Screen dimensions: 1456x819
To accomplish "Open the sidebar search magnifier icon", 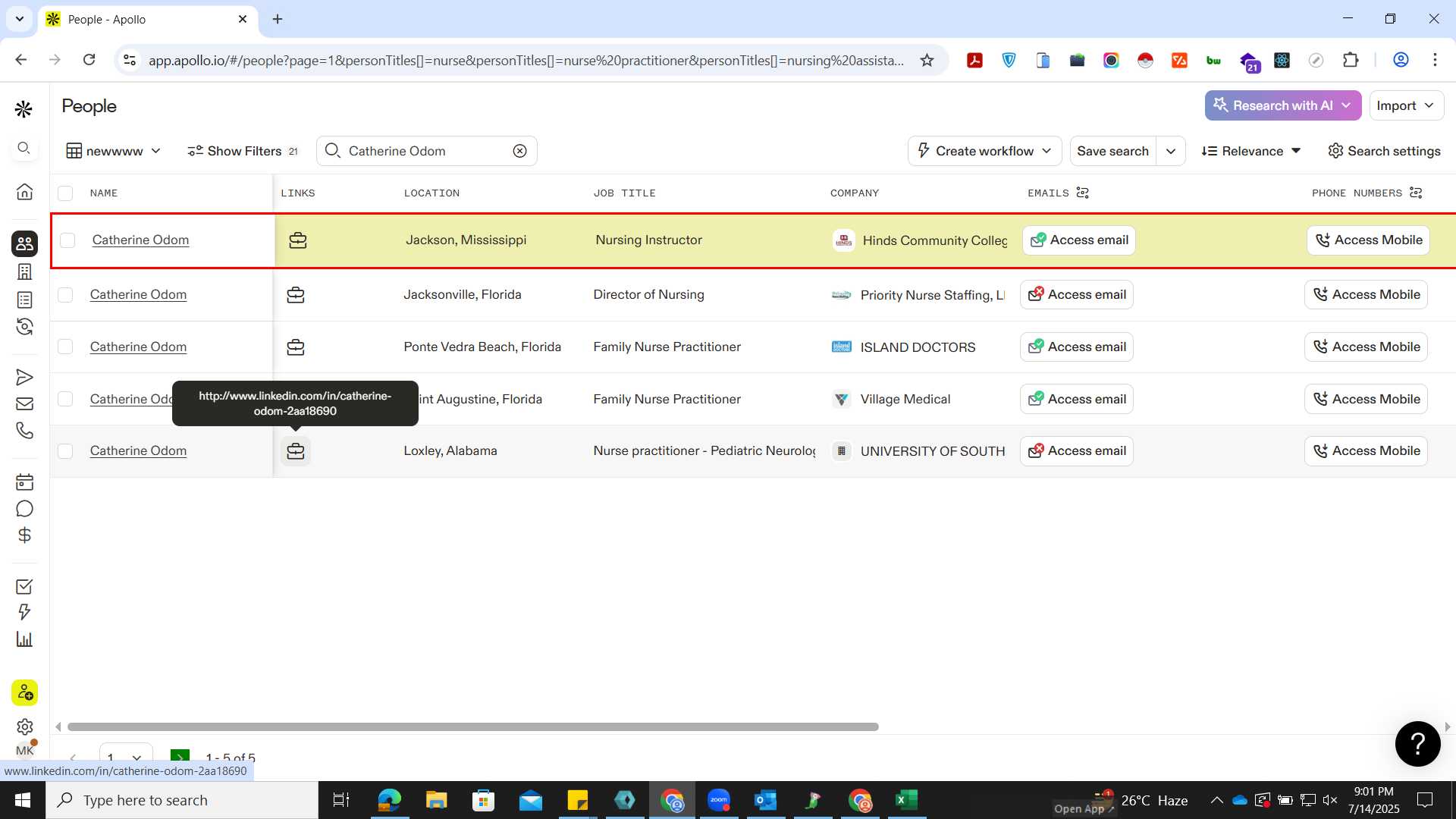I will click(x=24, y=149).
